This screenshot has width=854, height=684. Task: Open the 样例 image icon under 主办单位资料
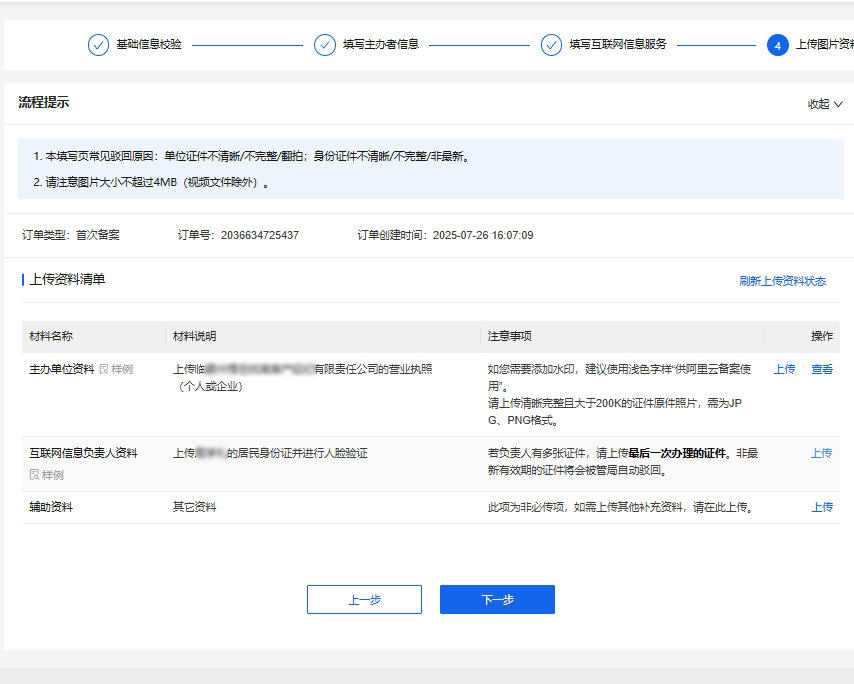pos(103,368)
